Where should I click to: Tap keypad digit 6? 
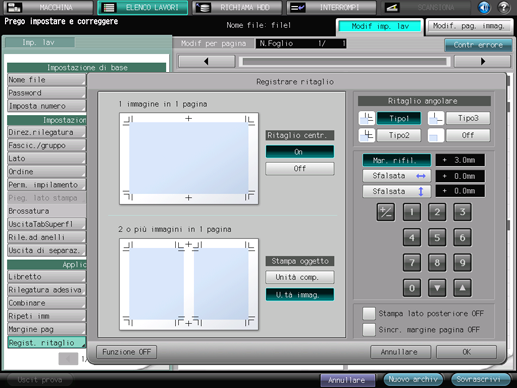[x=462, y=237]
